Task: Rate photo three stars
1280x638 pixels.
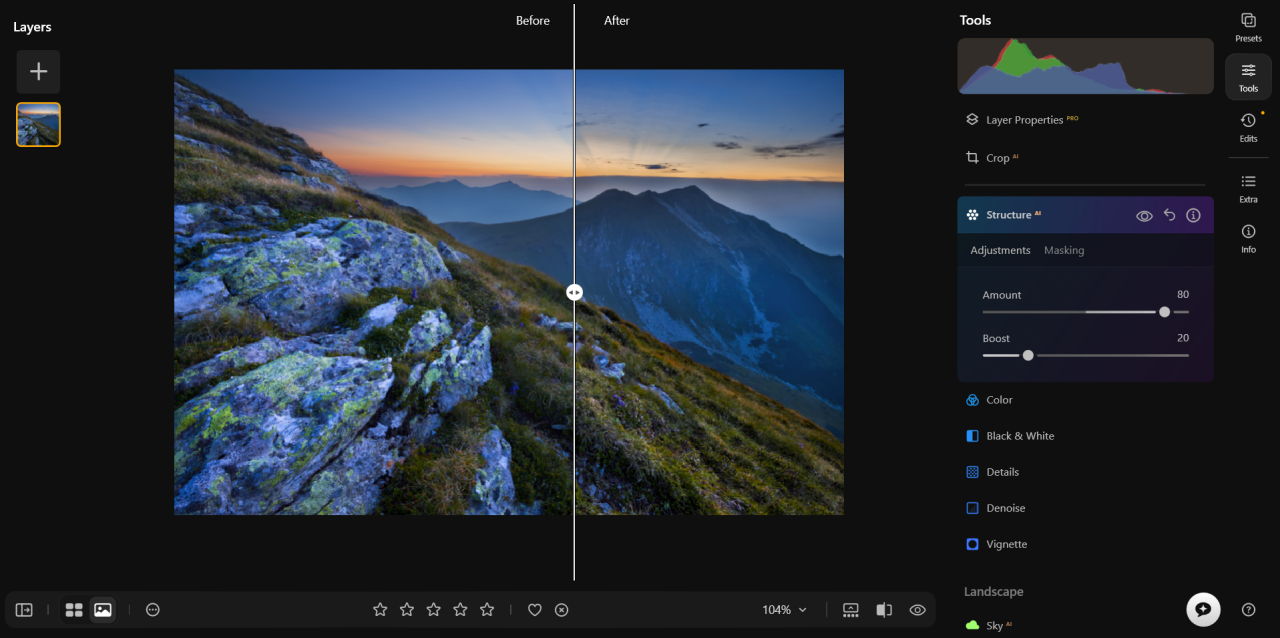Action: point(433,609)
